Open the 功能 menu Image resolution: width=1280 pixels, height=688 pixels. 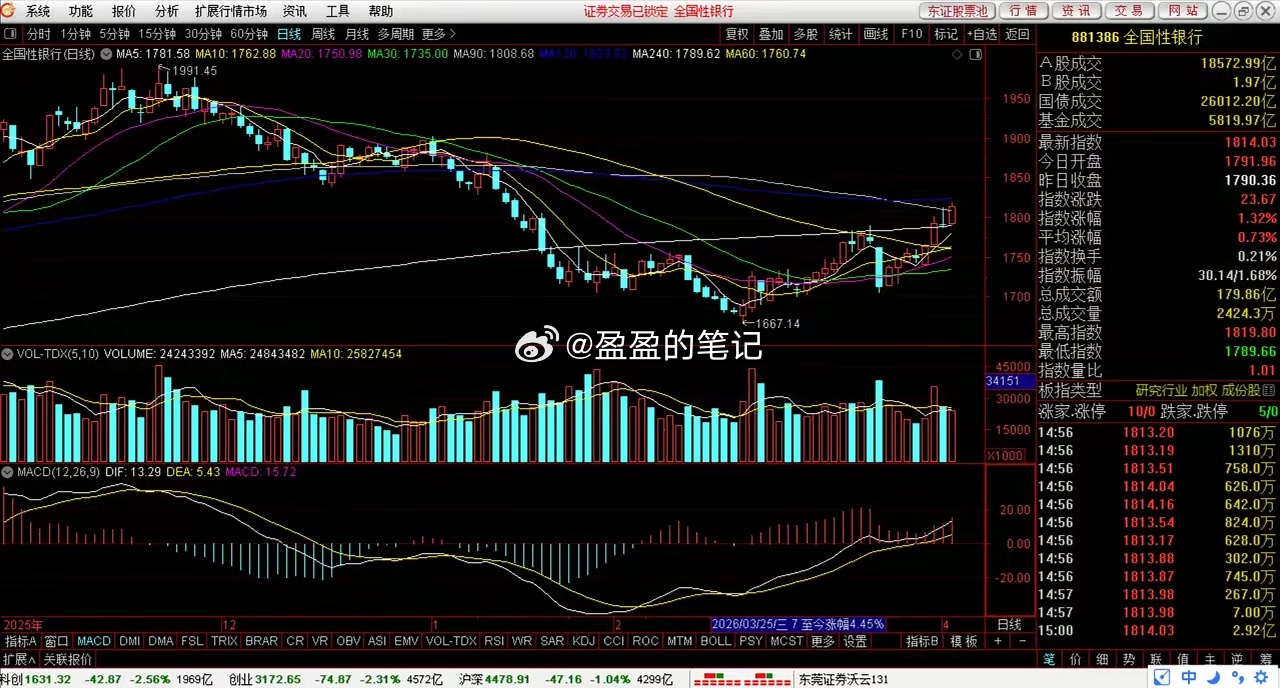(x=81, y=11)
